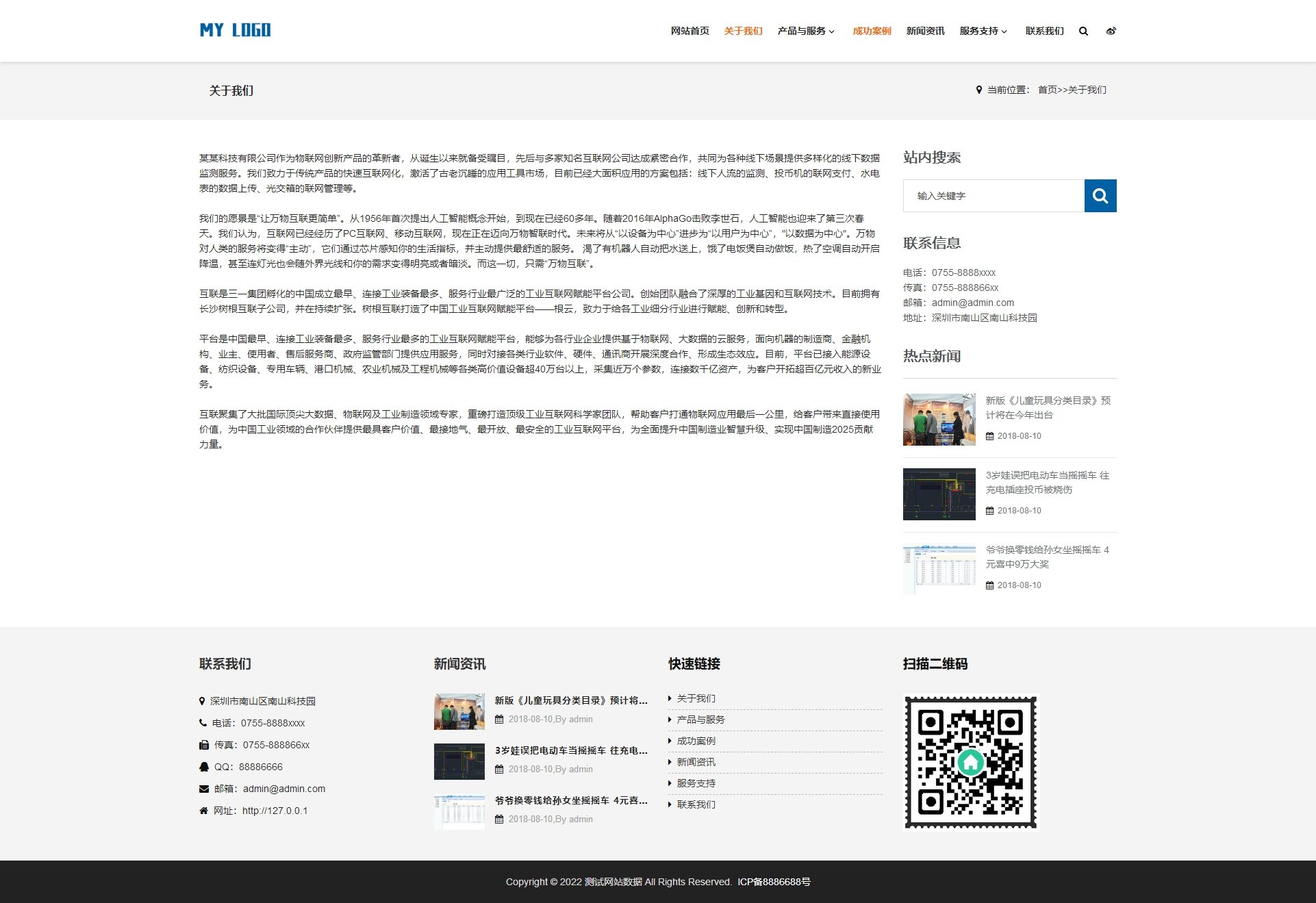
Task: Open the 网站首页 nav item
Action: click(689, 31)
